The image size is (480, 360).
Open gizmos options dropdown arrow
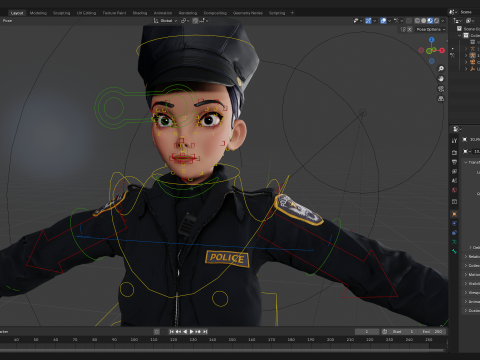[375, 21]
